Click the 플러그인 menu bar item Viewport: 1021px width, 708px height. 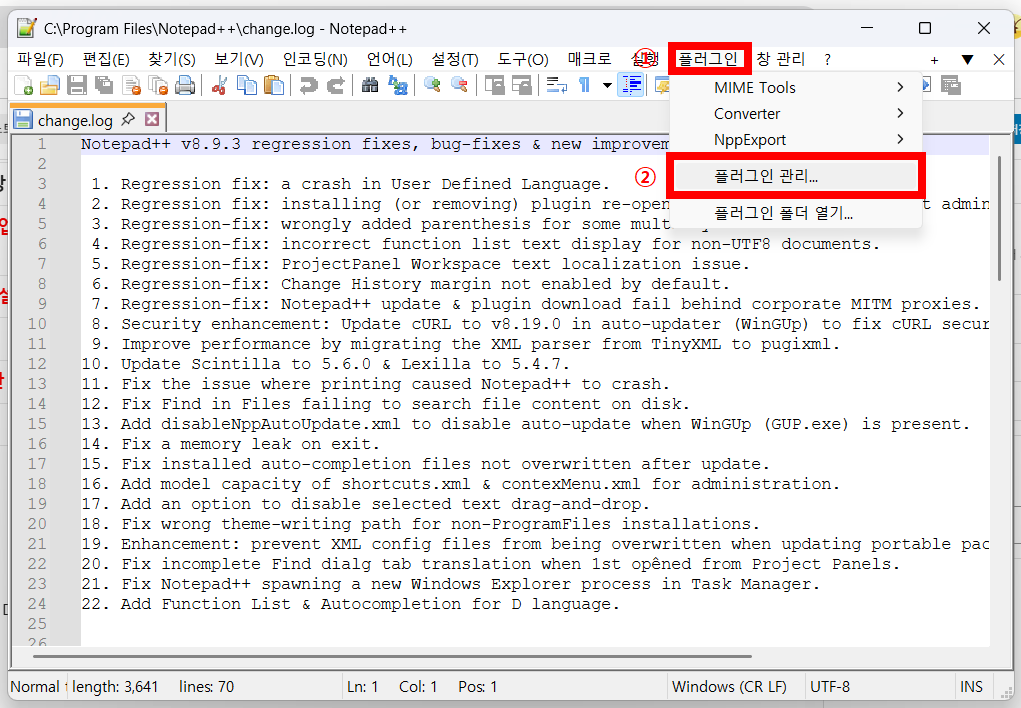click(x=708, y=59)
